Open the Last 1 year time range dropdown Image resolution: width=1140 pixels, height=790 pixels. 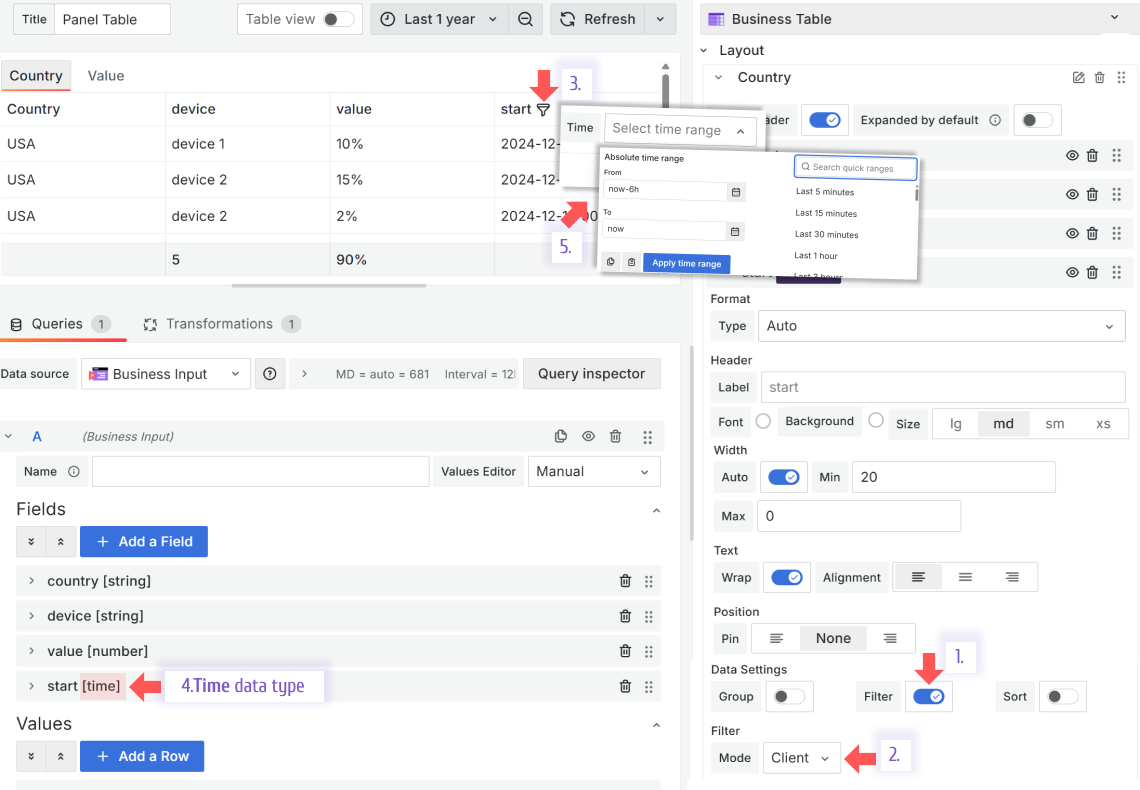point(438,18)
